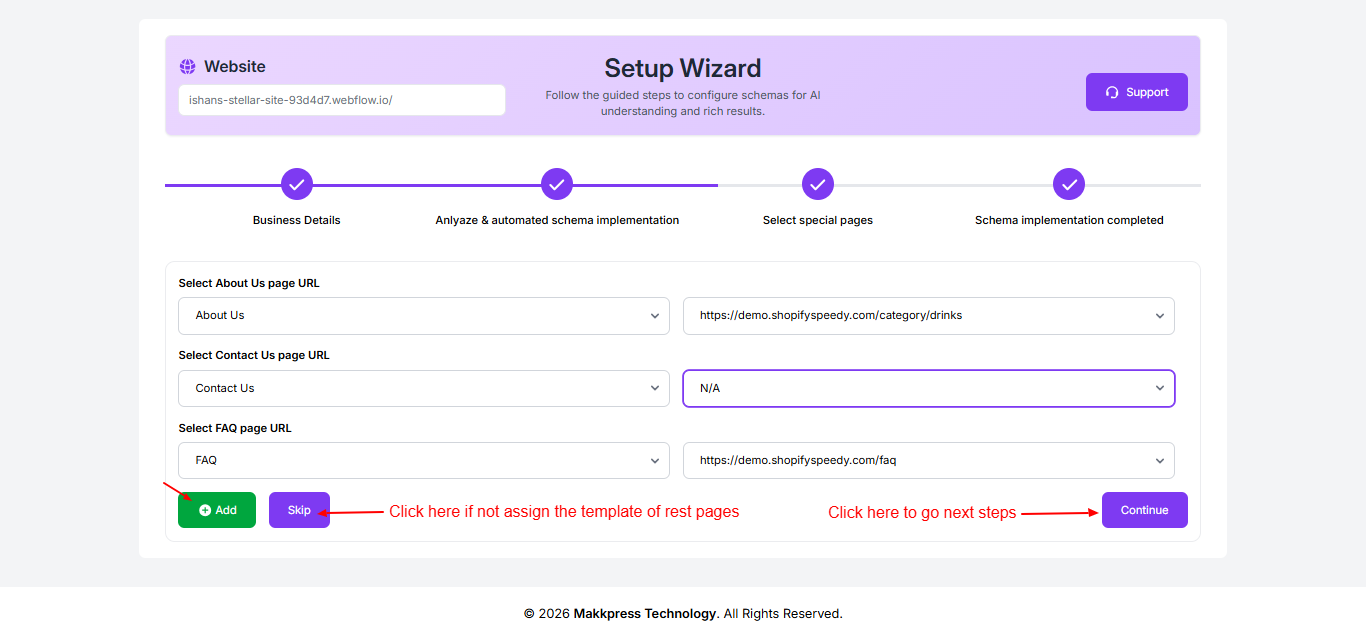Viewport: 1366px width, 641px height.
Task: Click the Makkpress Technology footer text
Action: point(644,614)
